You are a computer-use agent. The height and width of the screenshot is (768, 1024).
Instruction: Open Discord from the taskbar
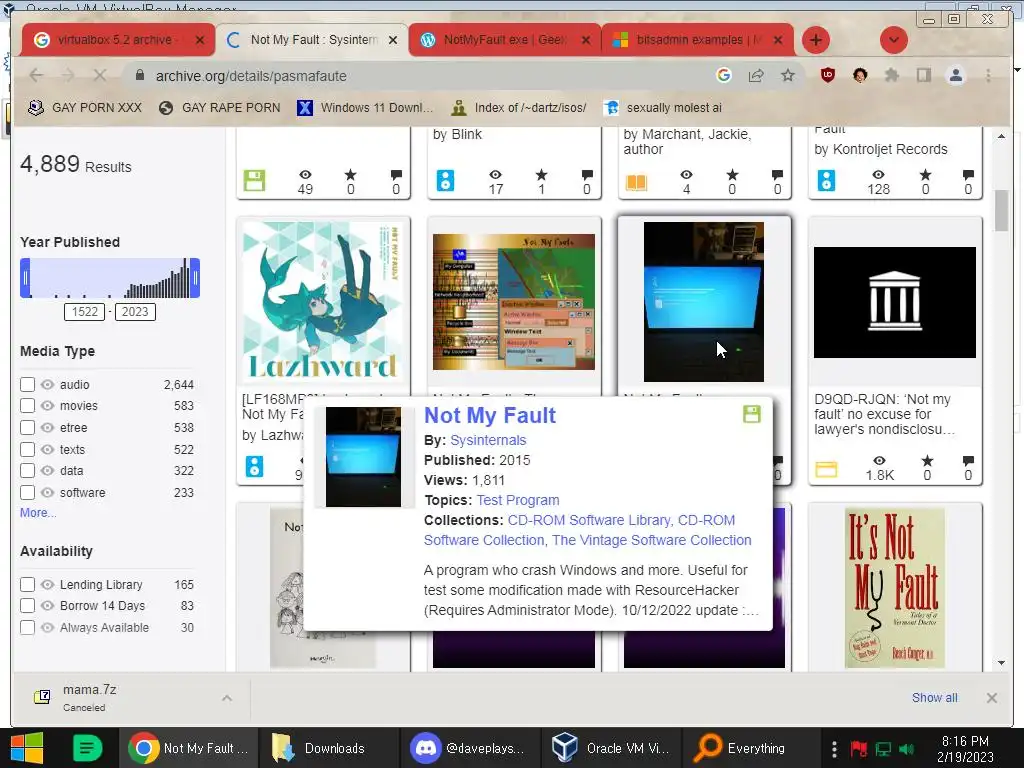coord(470,748)
